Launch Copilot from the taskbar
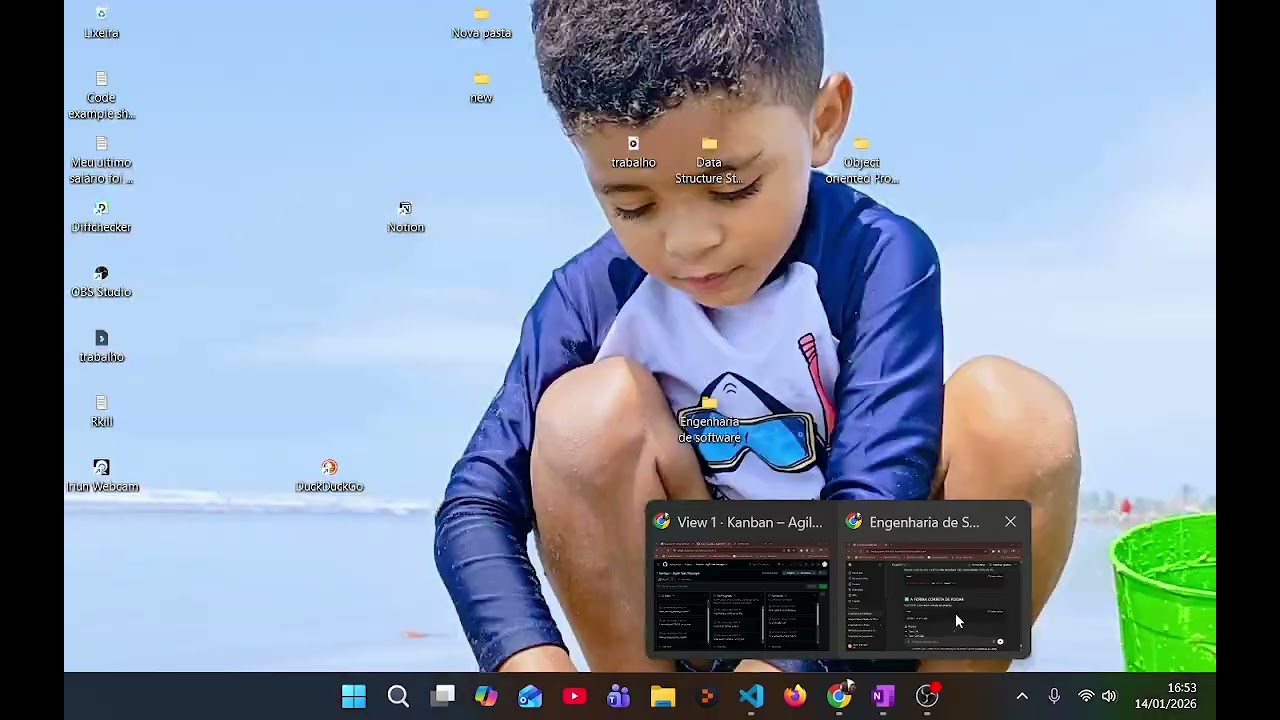1280x720 pixels. pyautogui.click(x=486, y=697)
